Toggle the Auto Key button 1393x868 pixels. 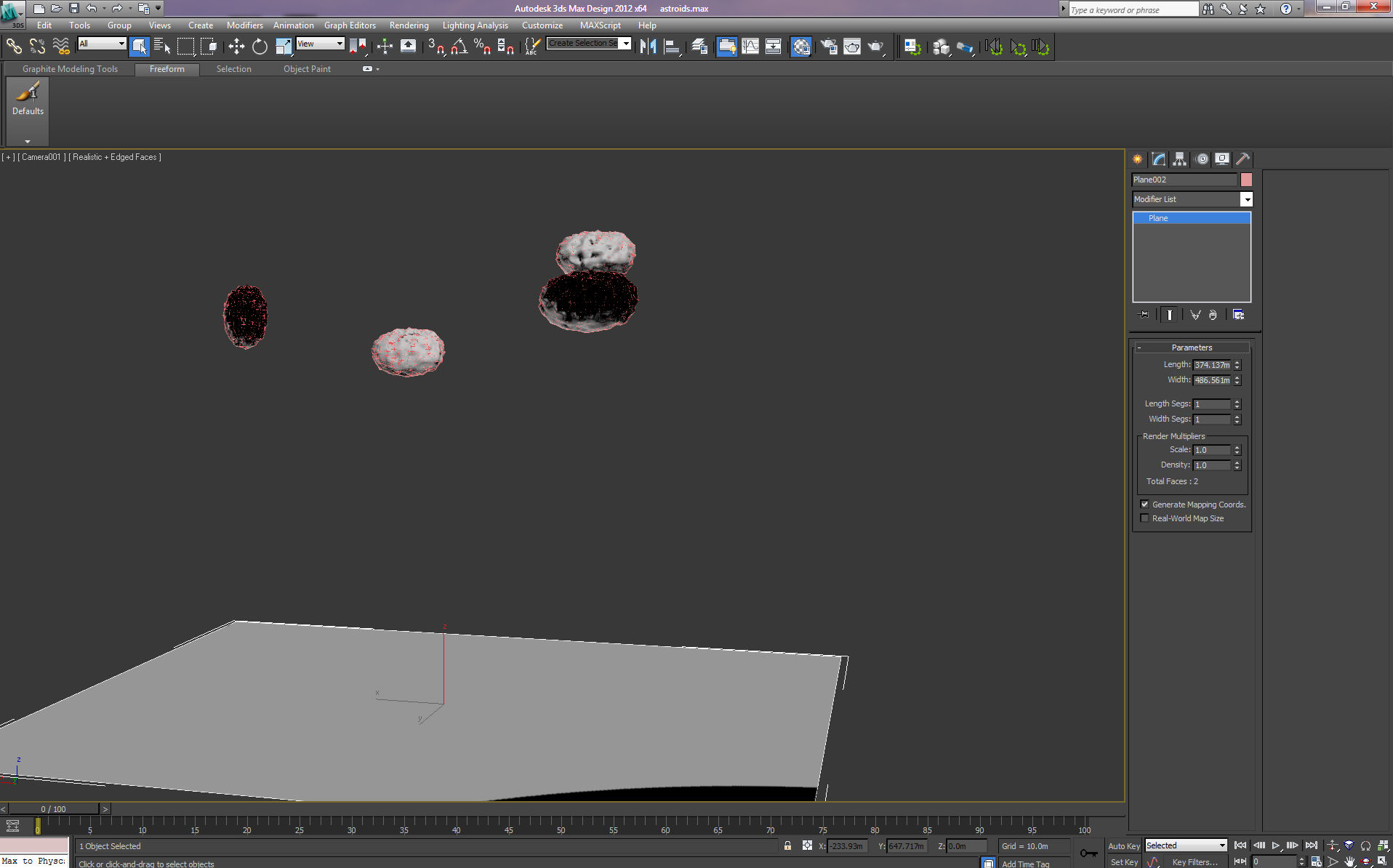(x=1123, y=846)
